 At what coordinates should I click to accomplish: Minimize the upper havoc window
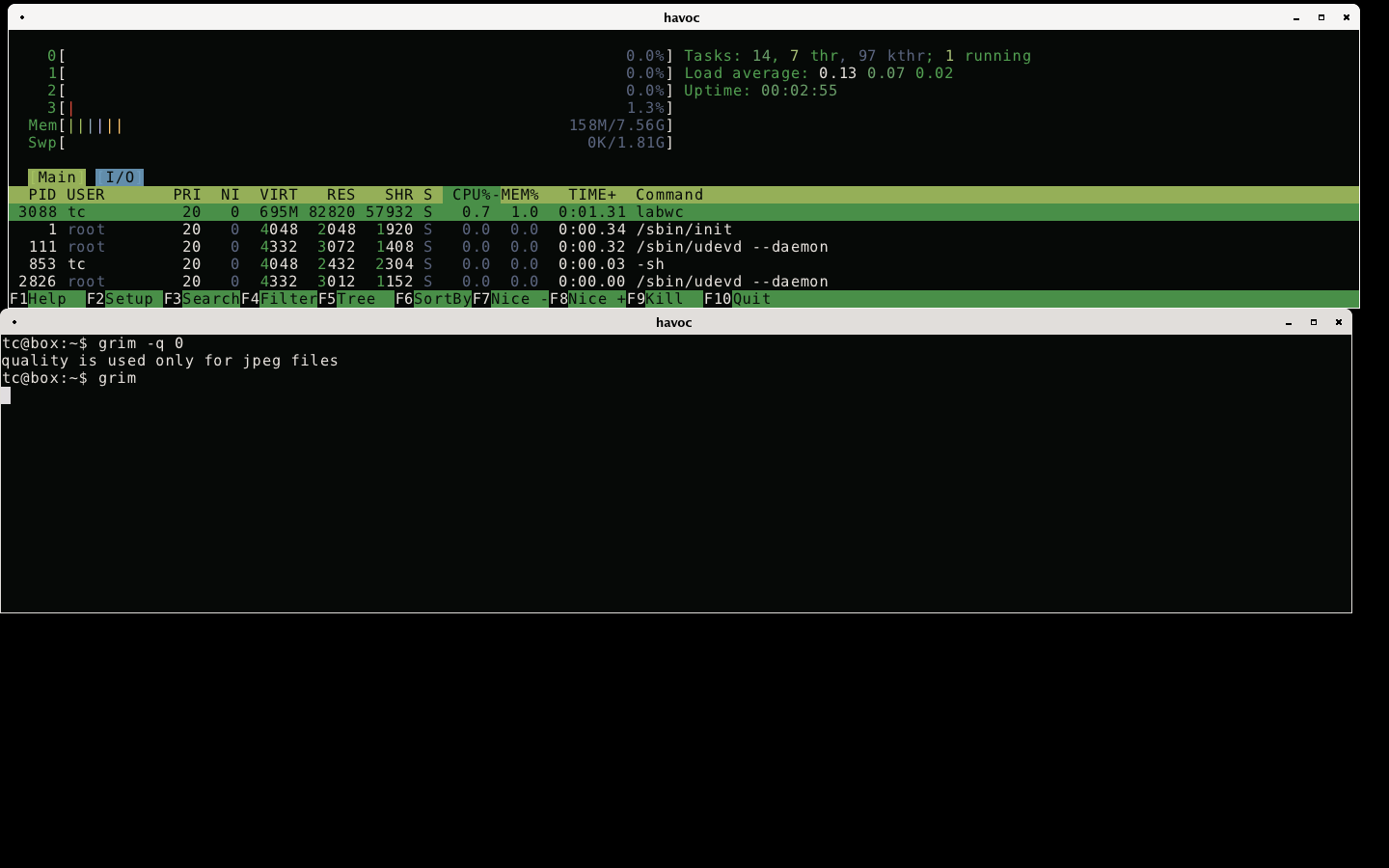[1296, 17]
